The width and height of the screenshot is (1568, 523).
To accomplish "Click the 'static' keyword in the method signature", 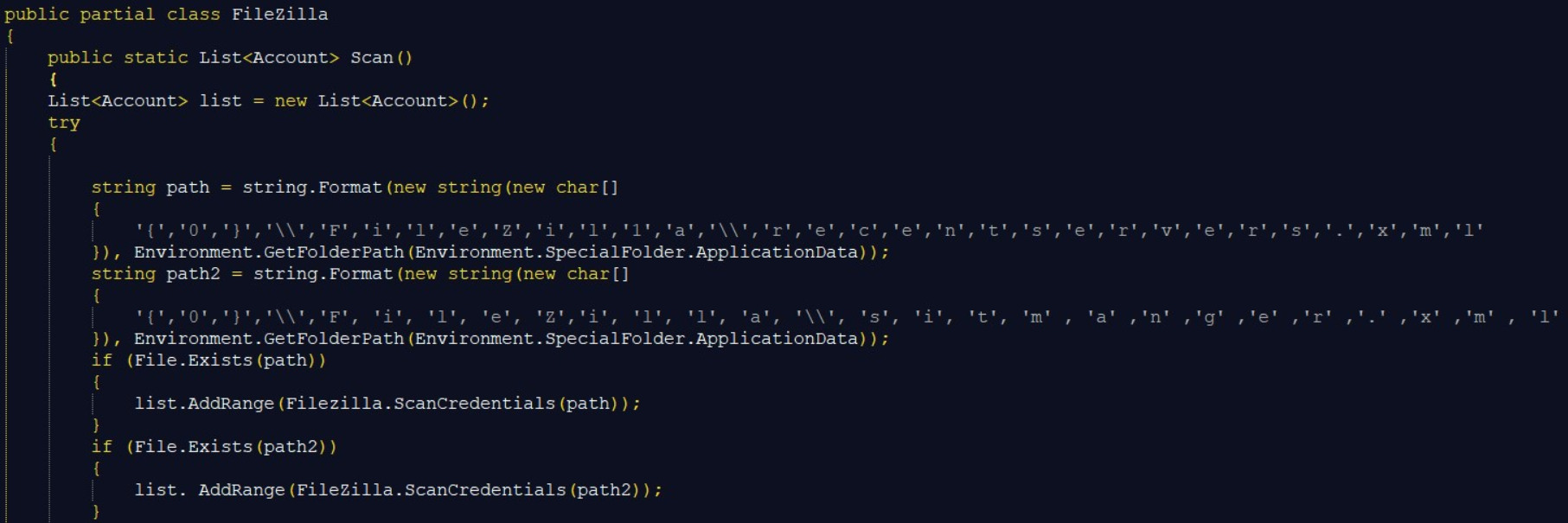I will pyautogui.click(x=156, y=58).
